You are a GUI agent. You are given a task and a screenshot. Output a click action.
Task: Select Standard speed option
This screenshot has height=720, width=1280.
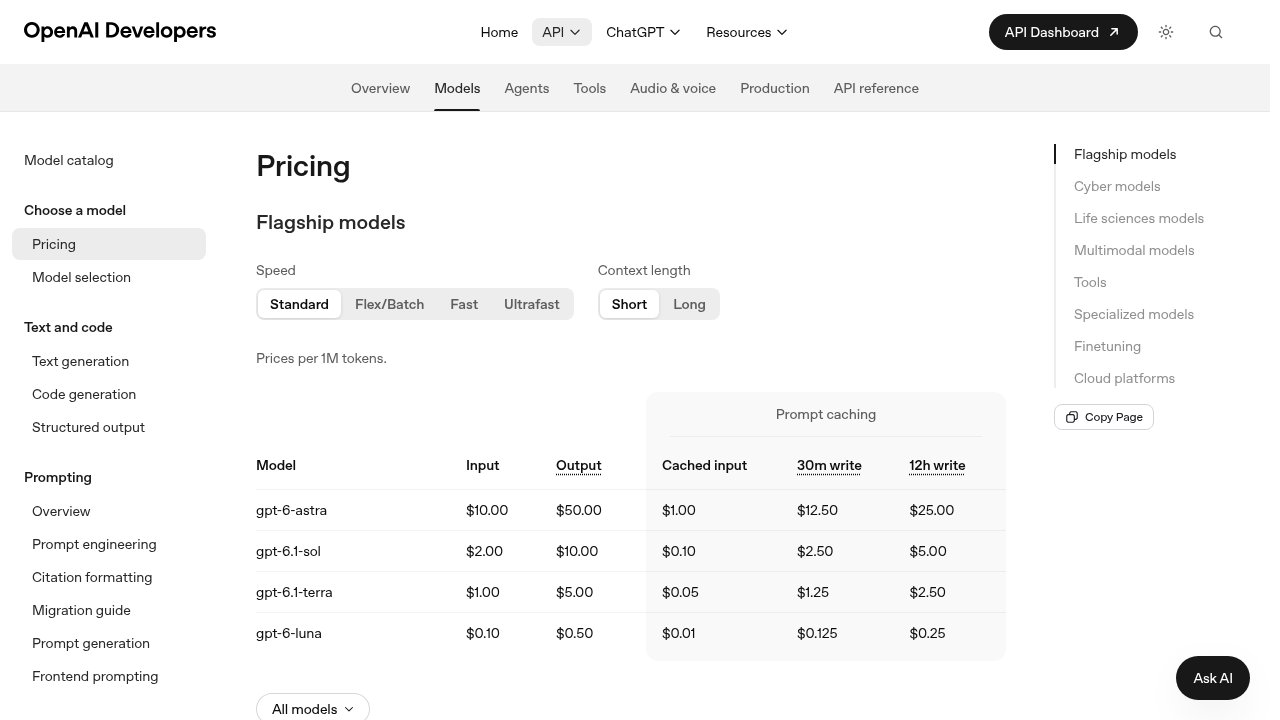click(x=299, y=304)
